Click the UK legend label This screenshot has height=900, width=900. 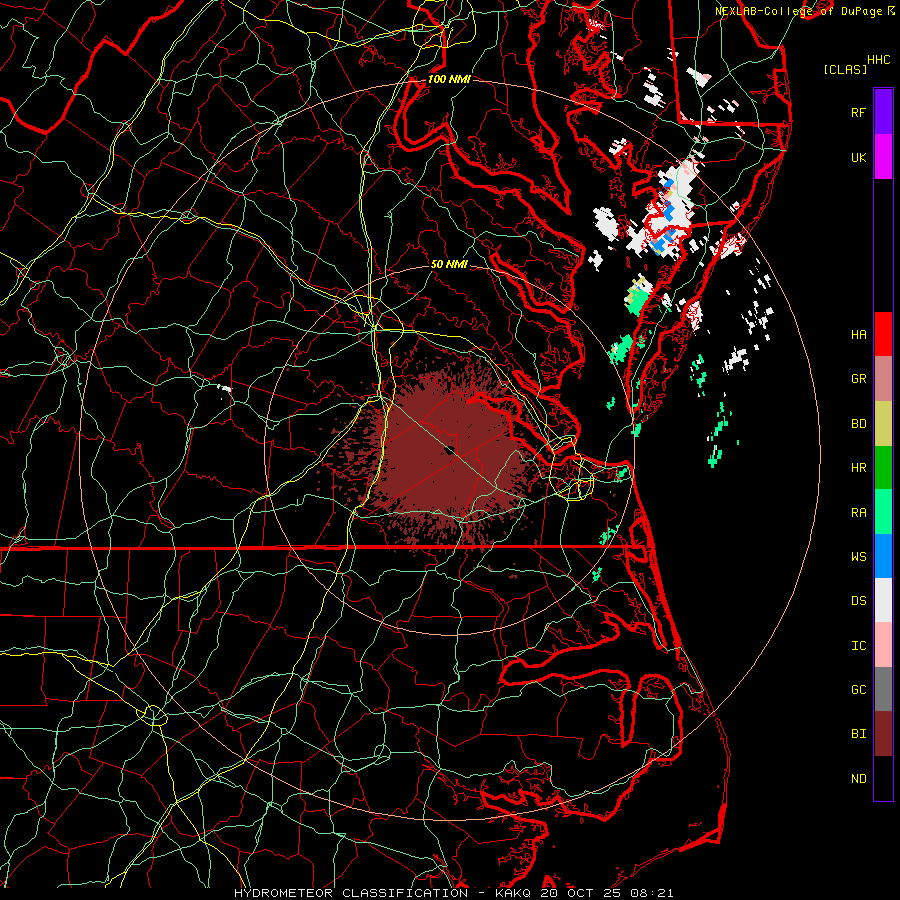point(858,157)
